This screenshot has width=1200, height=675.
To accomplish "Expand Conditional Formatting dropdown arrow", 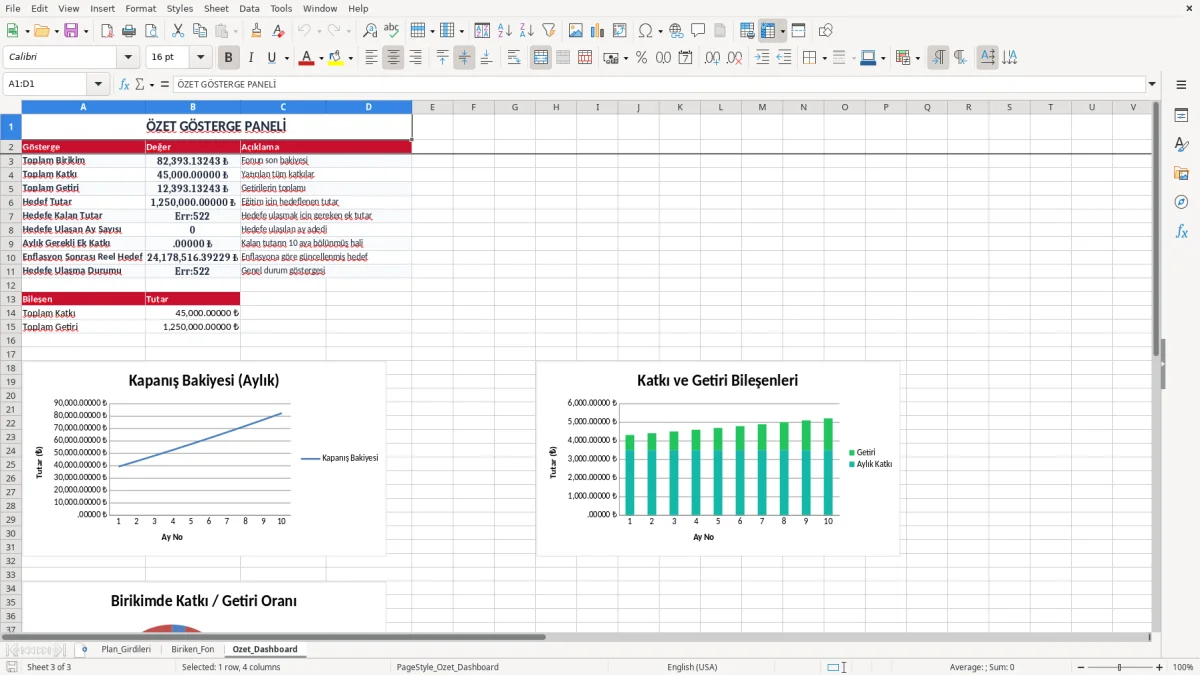I will 918,58.
